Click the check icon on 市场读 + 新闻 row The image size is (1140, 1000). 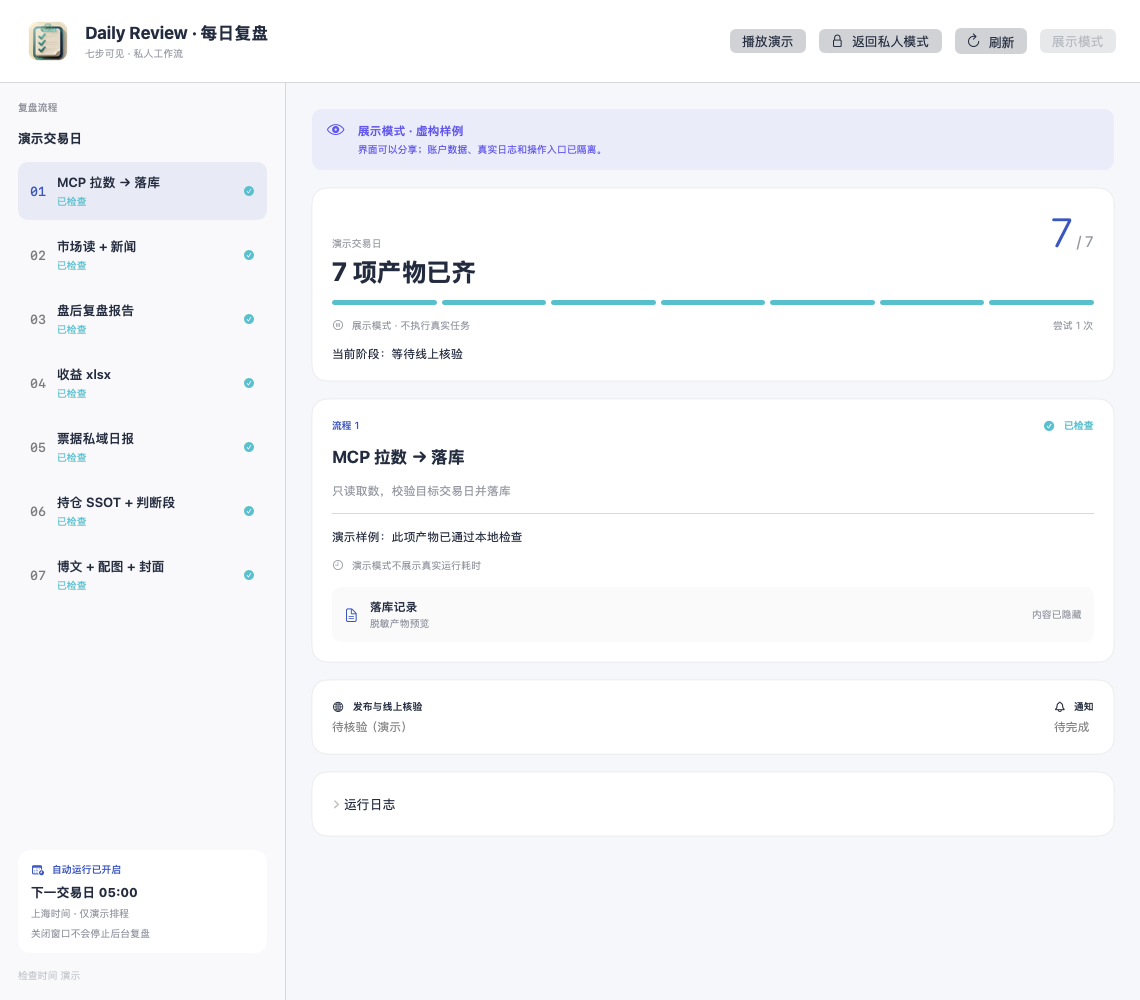point(249,255)
